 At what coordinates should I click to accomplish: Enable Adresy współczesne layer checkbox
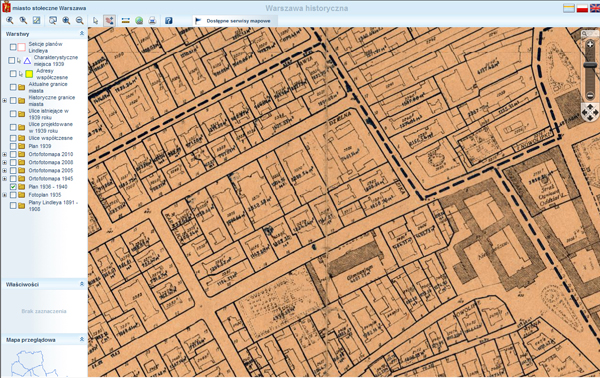(13, 74)
